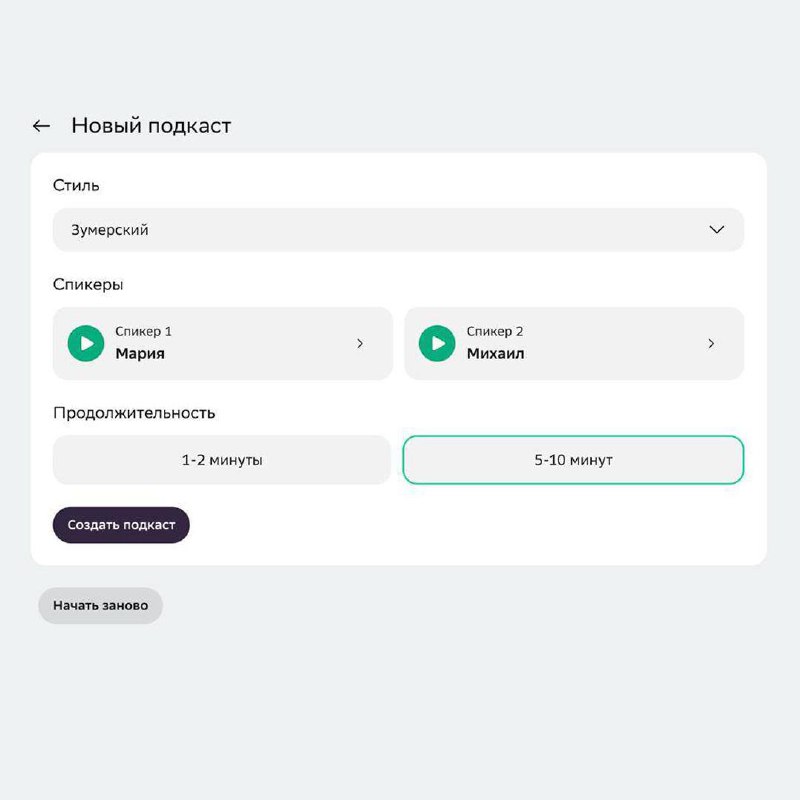800x800 pixels.
Task: Click the back arrow next to Новый подкаст
Action: (x=41, y=126)
